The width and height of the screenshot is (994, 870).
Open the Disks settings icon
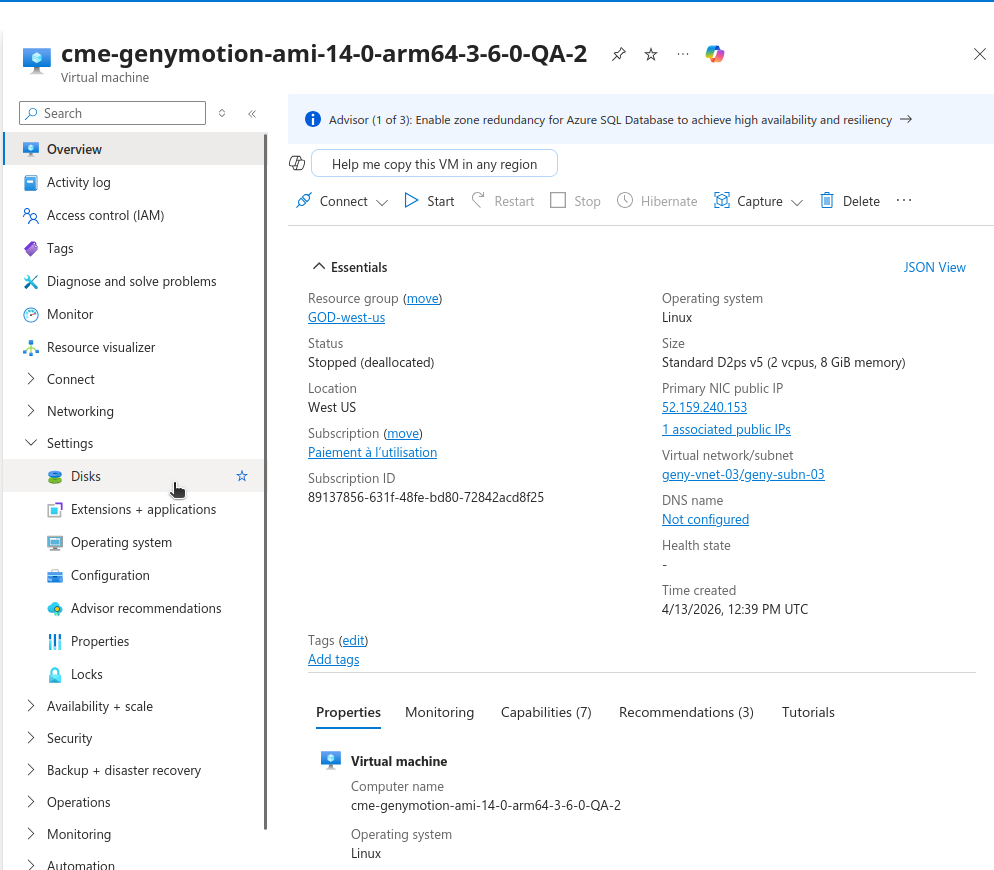pos(55,476)
